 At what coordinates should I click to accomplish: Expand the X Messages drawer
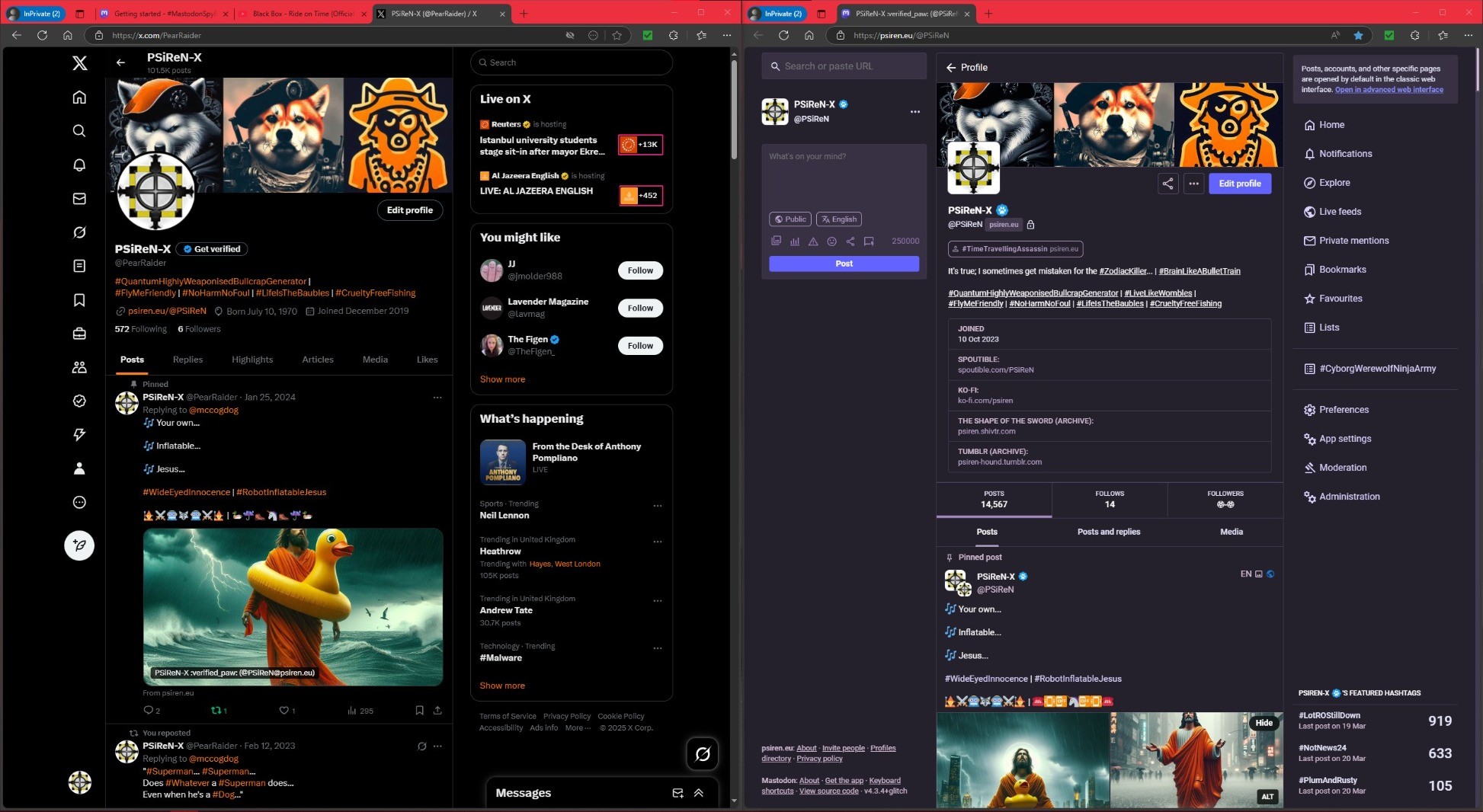click(699, 793)
